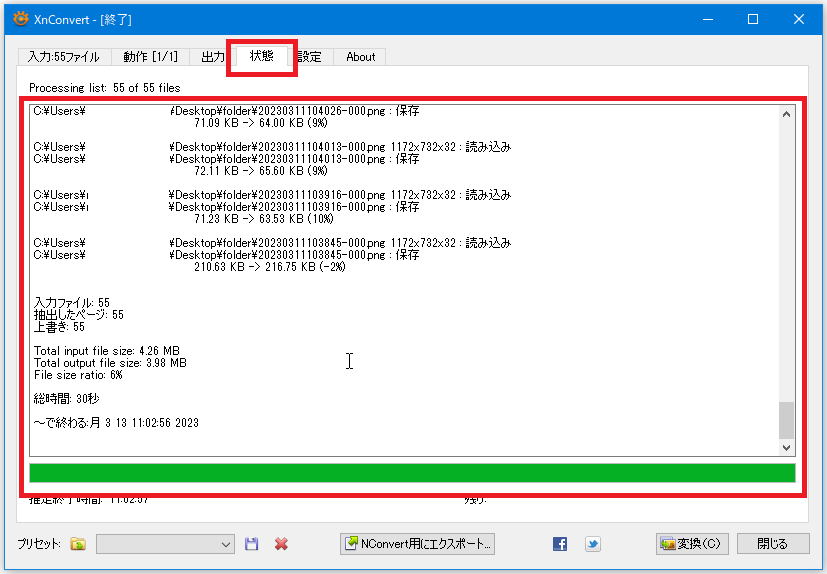
Task: Open the 動作 [1/1] tab
Action: coord(150,57)
